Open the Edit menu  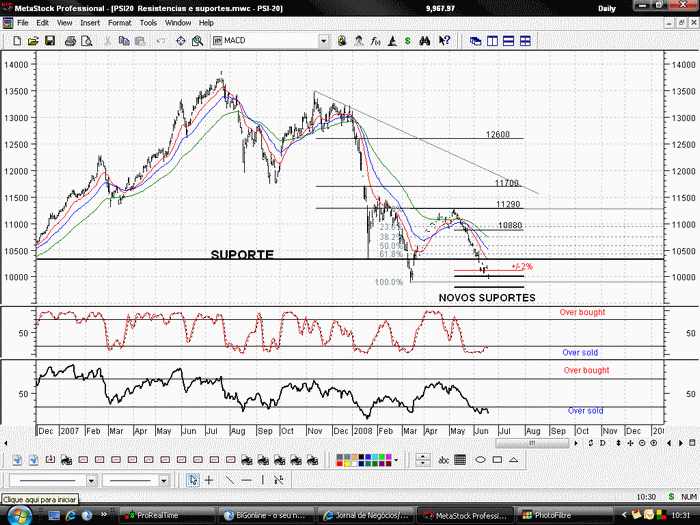(42, 23)
